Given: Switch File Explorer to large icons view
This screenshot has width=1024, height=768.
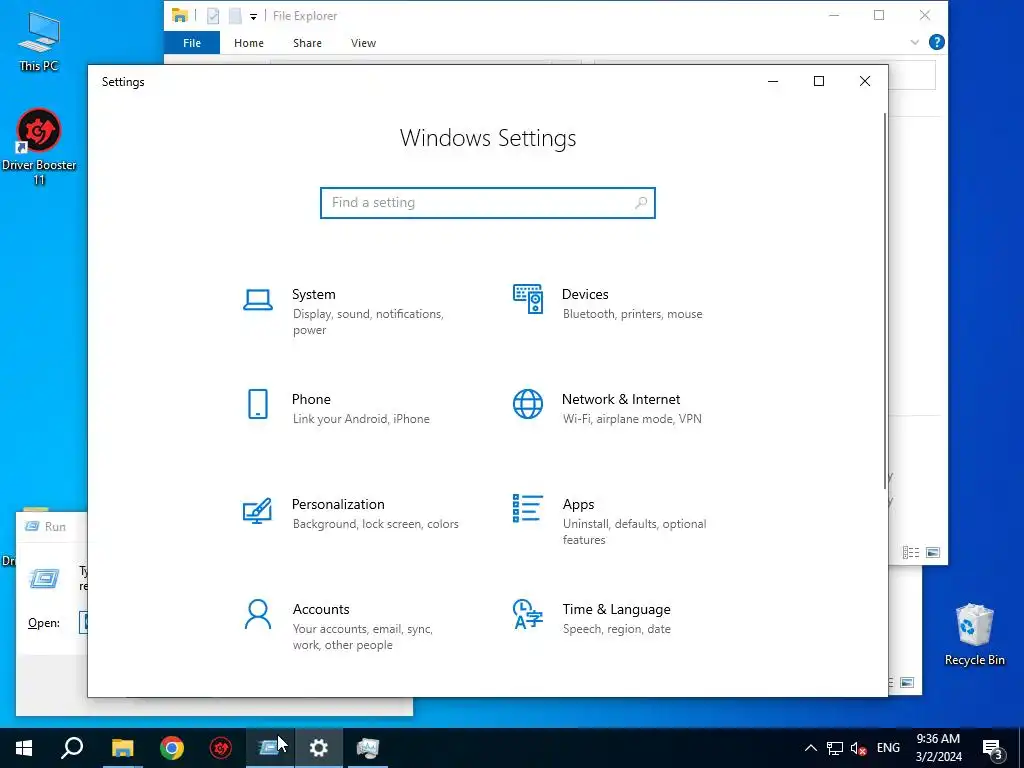Looking at the screenshot, I should (x=933, y=552).
